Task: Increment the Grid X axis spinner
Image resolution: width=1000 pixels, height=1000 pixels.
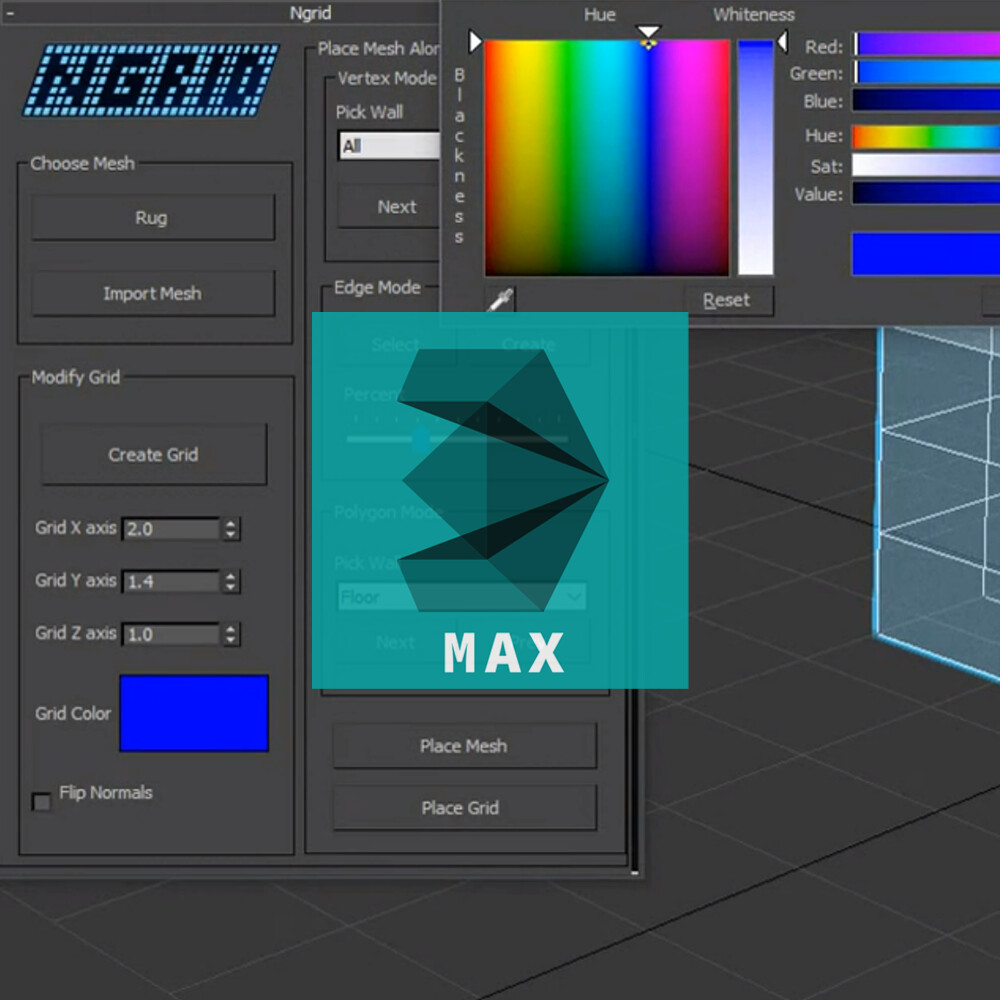Action: (x=229, y=524)
